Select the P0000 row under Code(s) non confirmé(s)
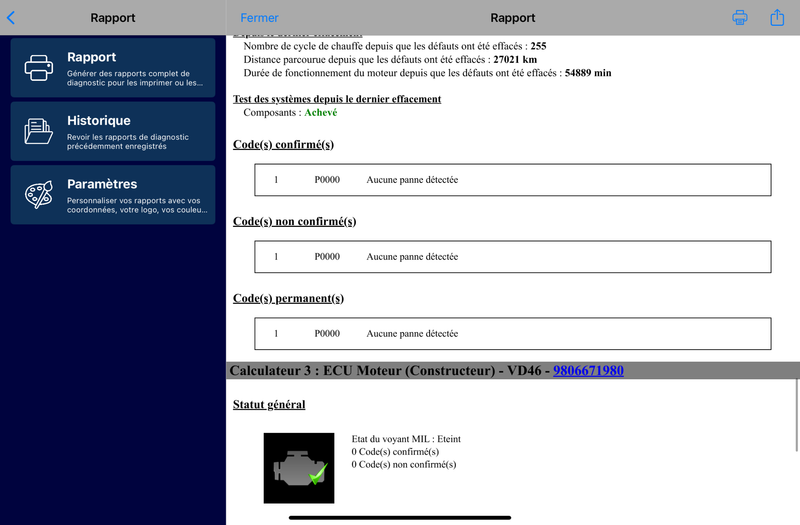The width and height of the screenshot is (800, 525). point(512,257)
